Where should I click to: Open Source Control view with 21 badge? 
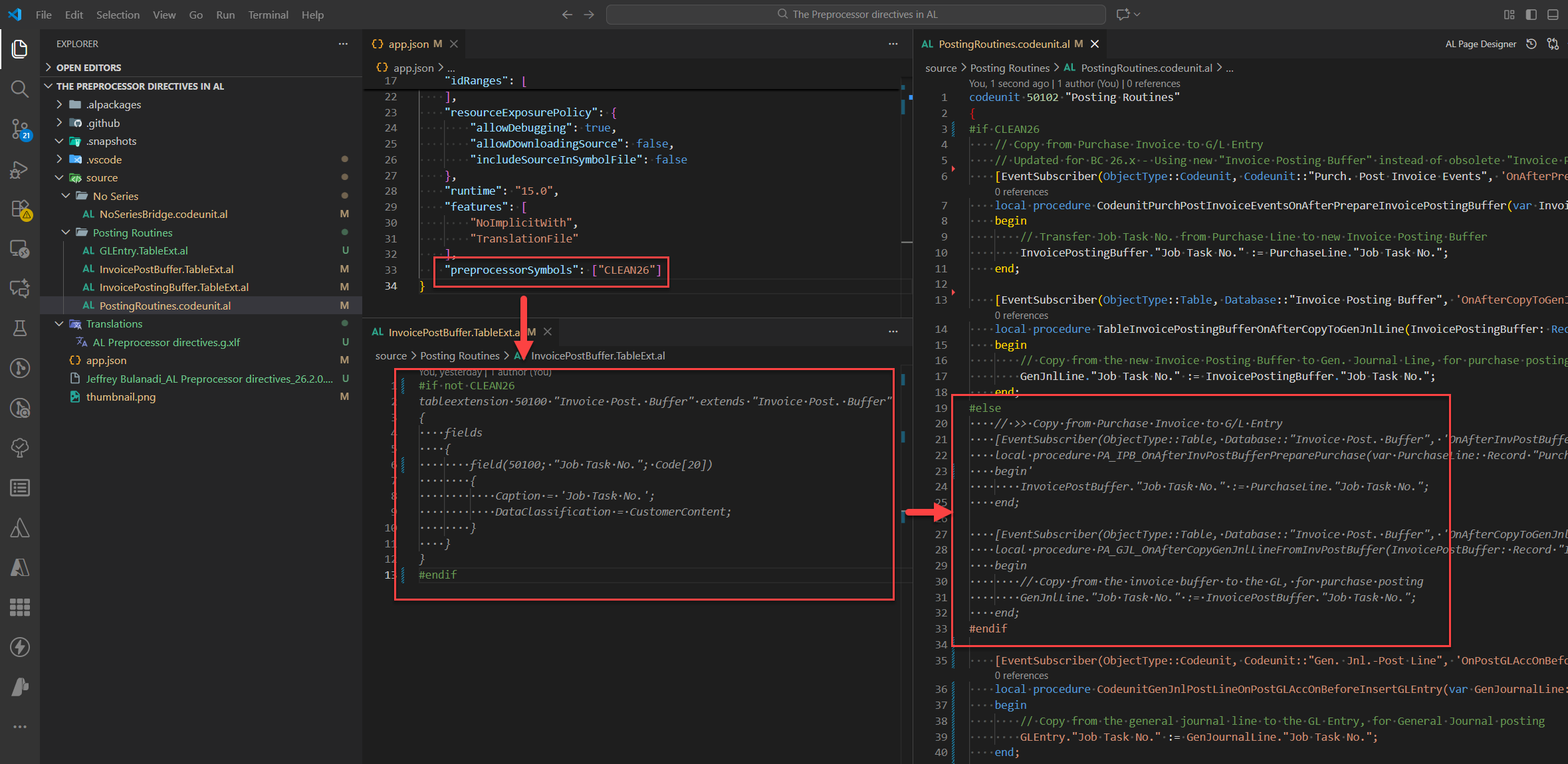(x=20, y=129)
